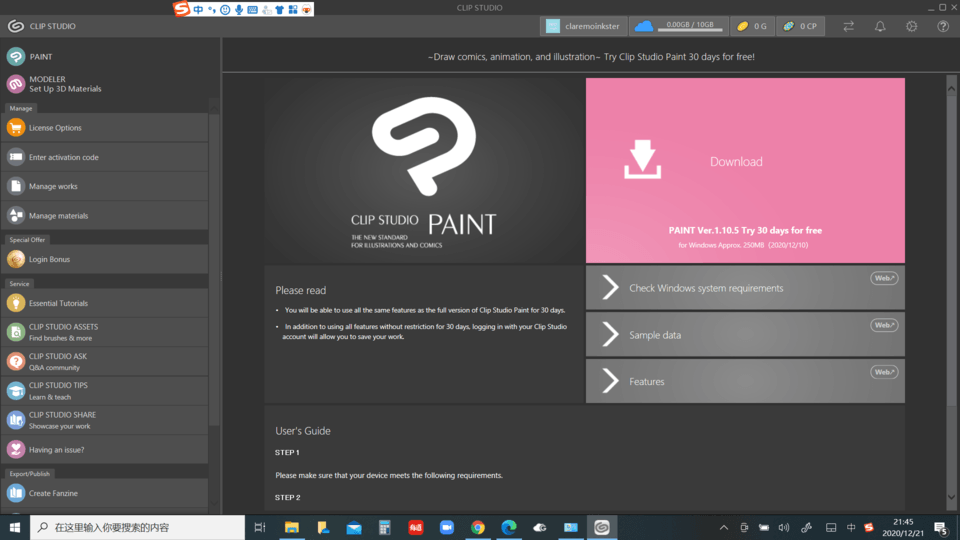Open Calculator from the taskbar
This screenshot has height=540, width=960.
384,527
